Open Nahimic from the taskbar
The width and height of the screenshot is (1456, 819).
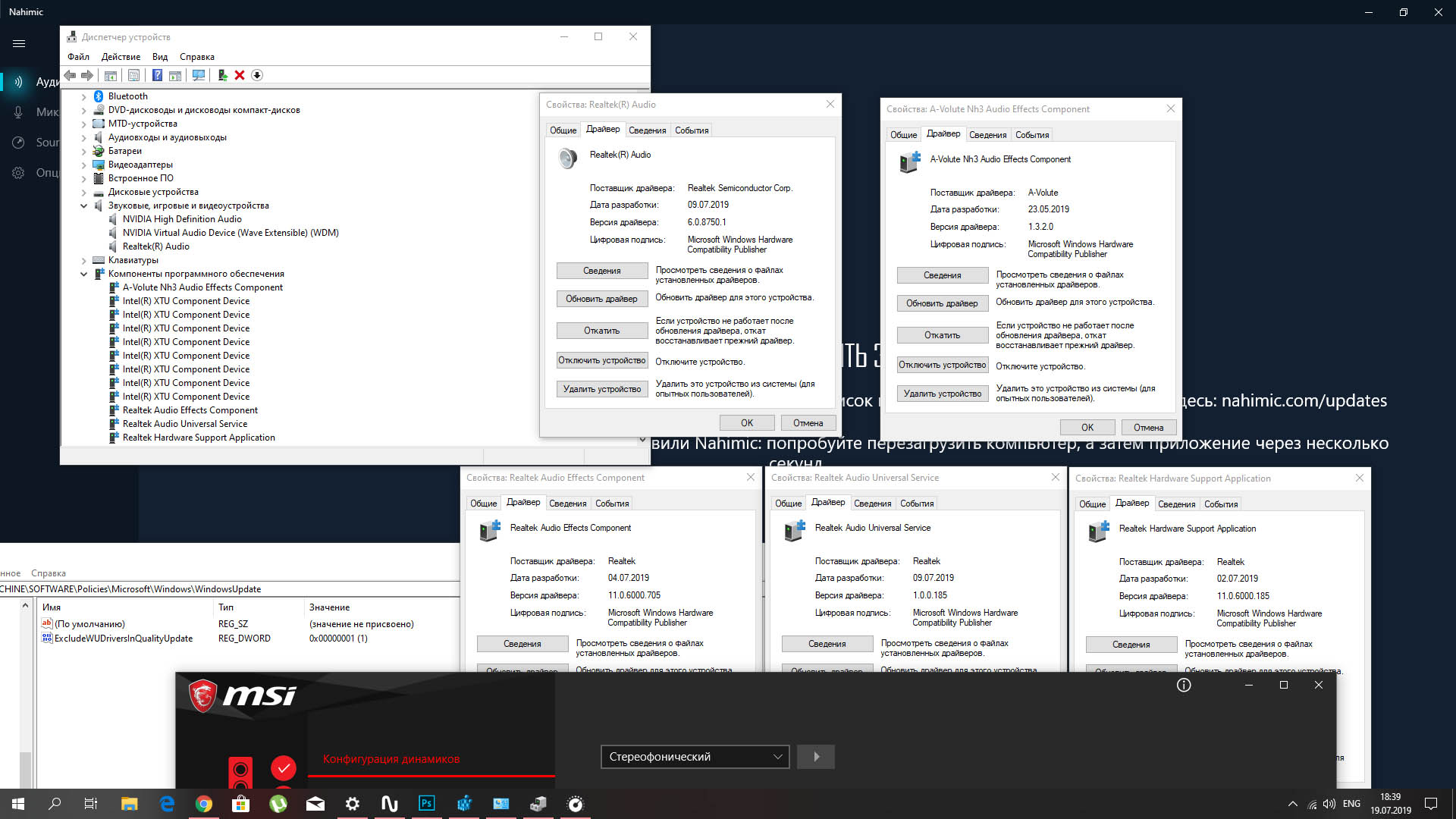click(390, 804)
